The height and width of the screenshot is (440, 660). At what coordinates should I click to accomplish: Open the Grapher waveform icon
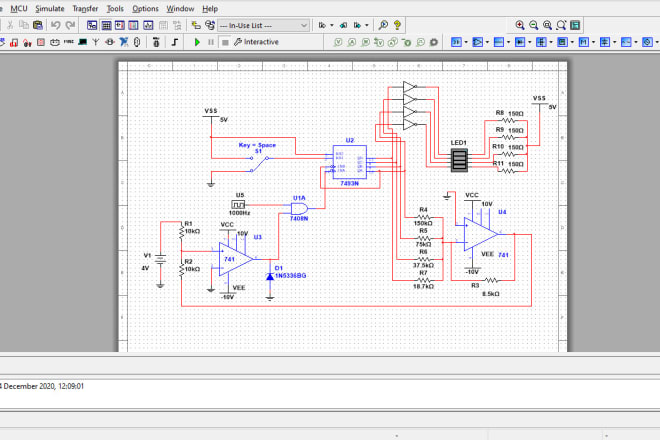pyautogui.click(x=148, y=25)
